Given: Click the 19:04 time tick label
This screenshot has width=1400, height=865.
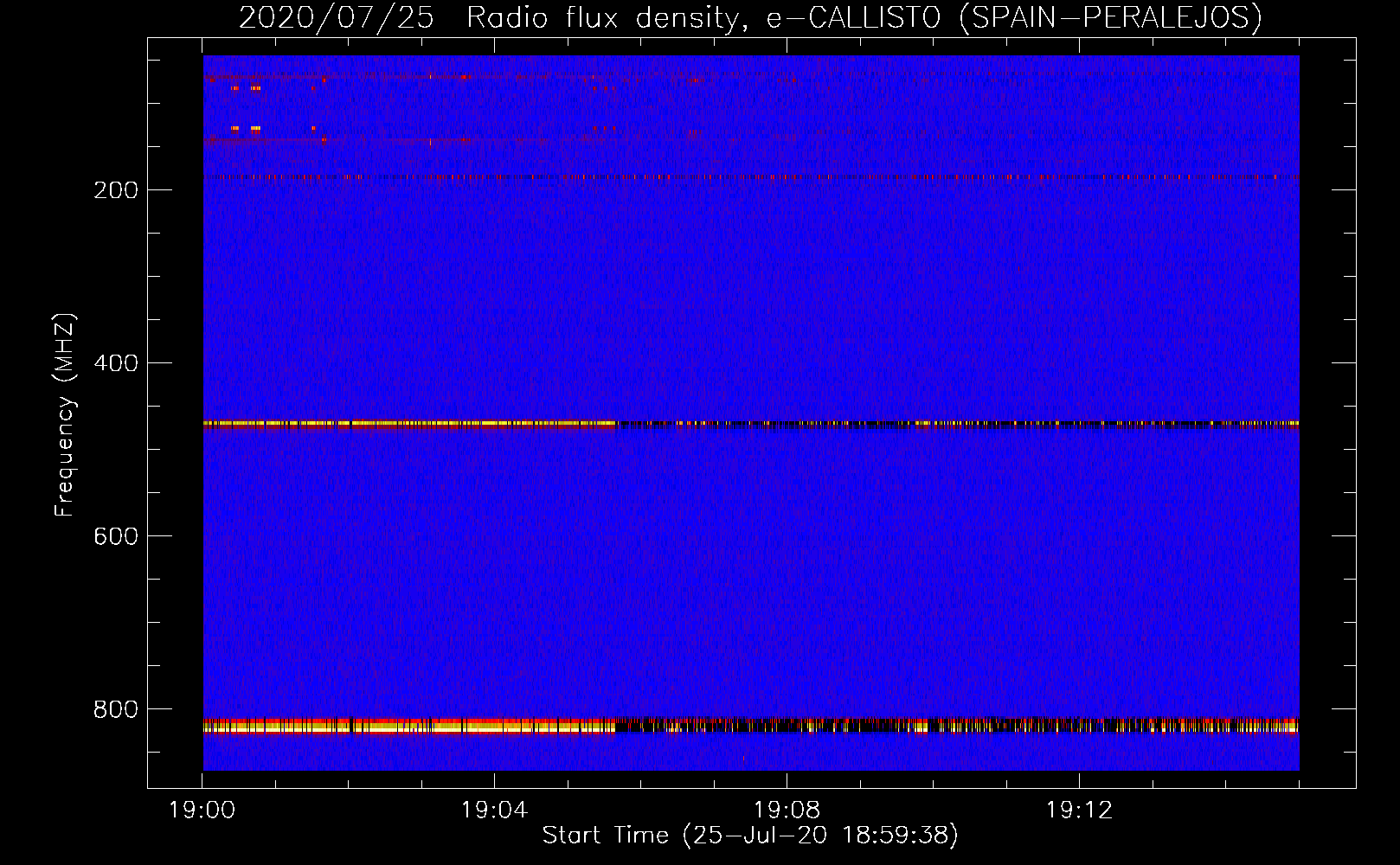Looking at the screenshot, I should pos(495,811).
